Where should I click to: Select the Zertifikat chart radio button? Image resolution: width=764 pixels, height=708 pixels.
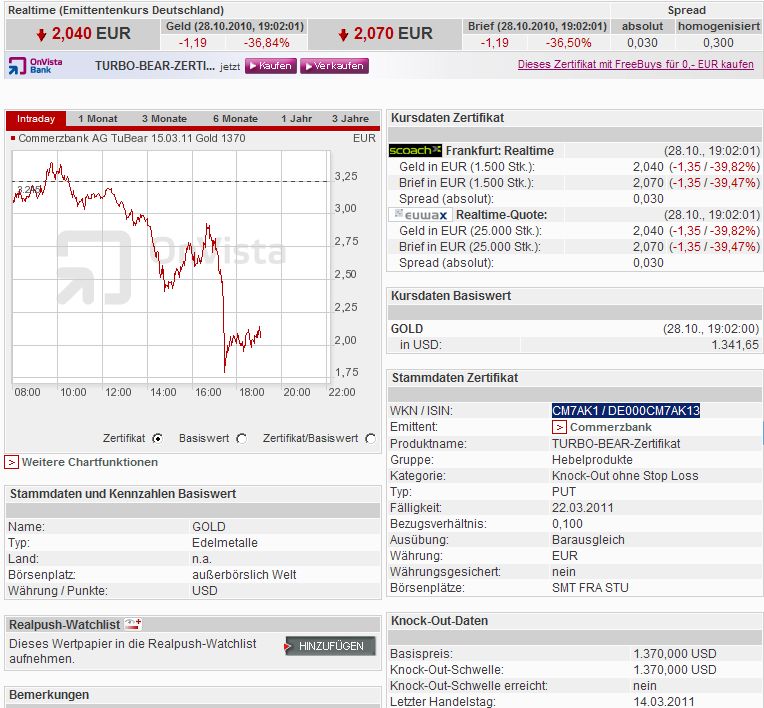[157, 439]
